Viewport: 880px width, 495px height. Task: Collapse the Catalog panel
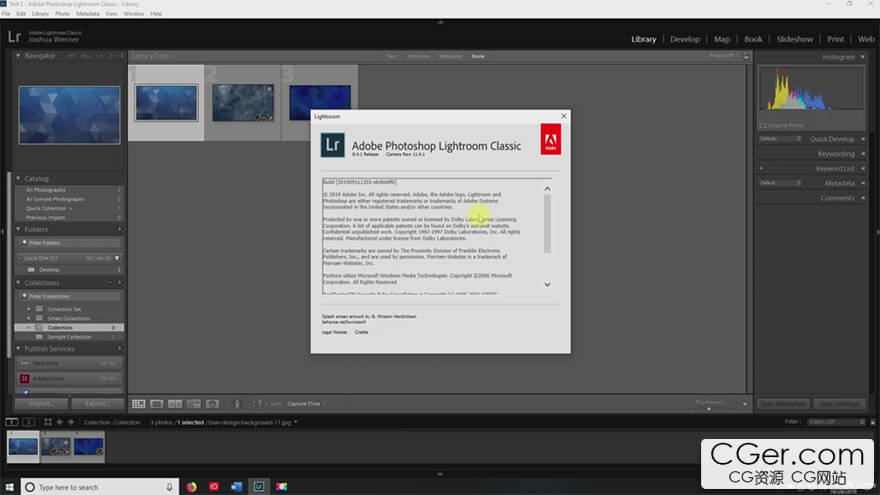pyautogui.click(x=18, y=178)
